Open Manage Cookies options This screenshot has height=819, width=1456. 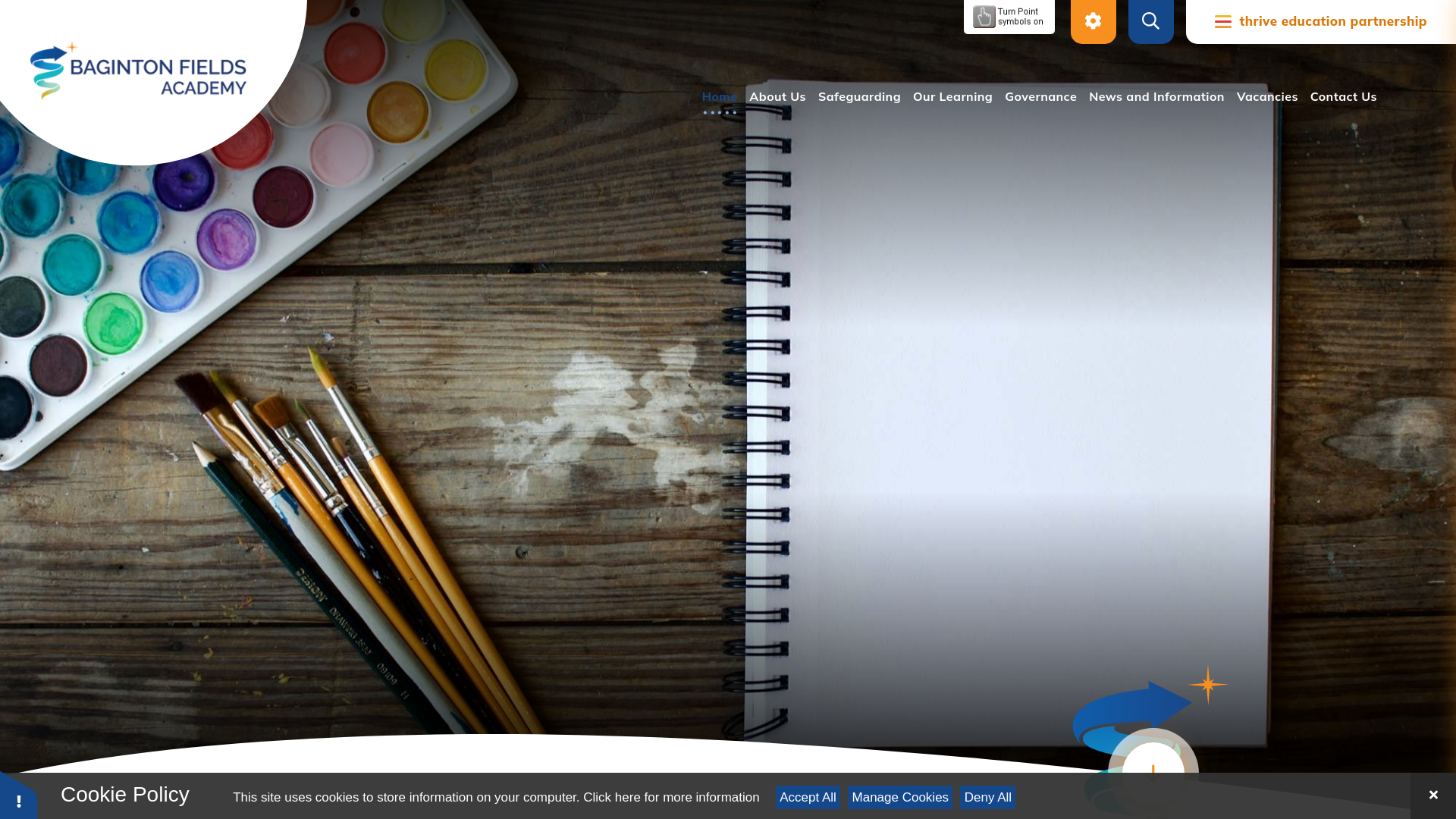[x=899, y=797]
